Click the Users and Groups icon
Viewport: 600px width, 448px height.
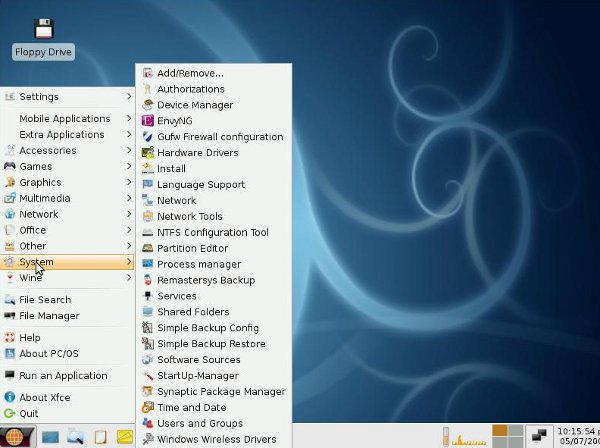(x=148, y=423)
